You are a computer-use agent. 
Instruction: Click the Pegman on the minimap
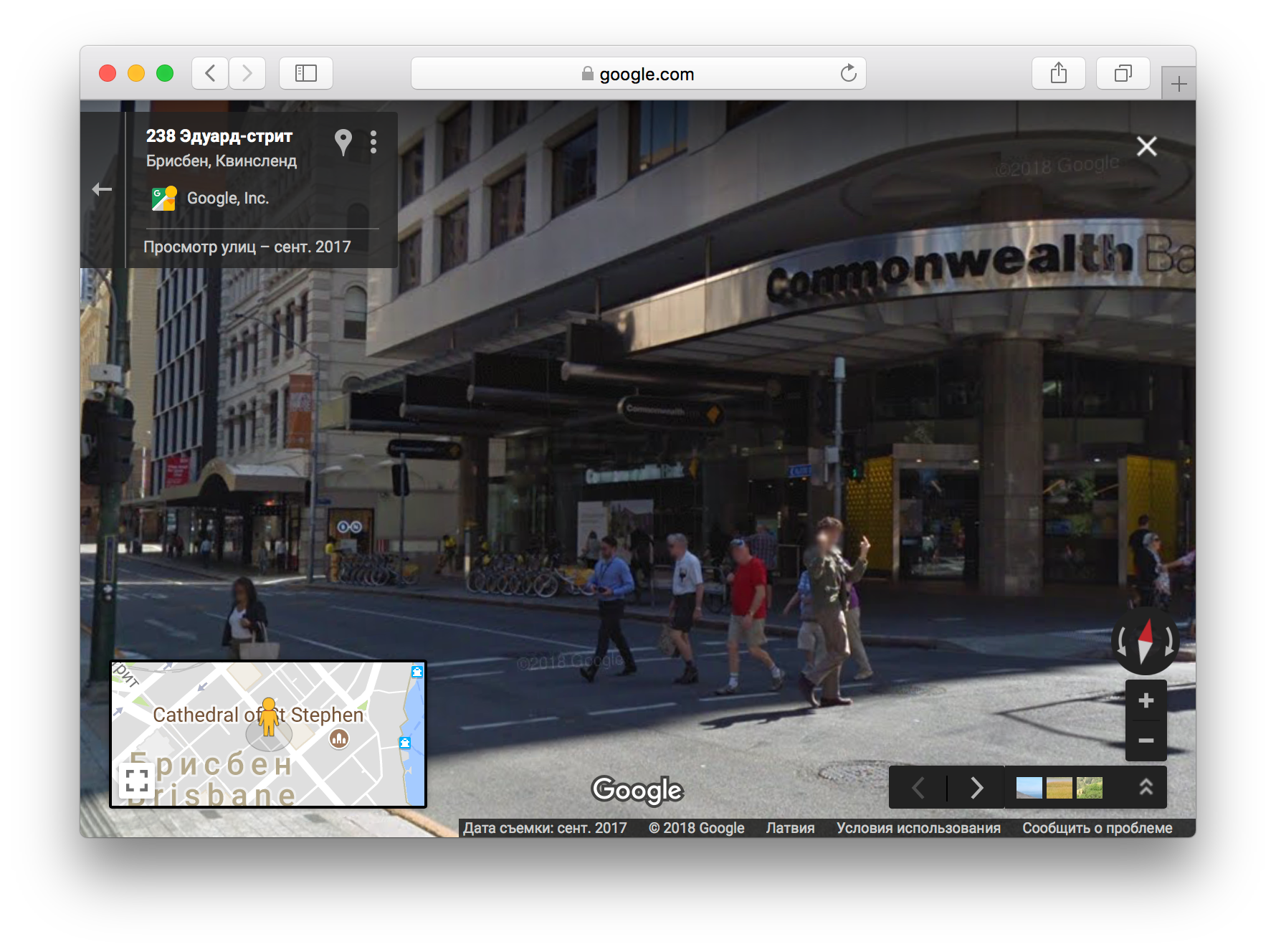coord(269,716)
